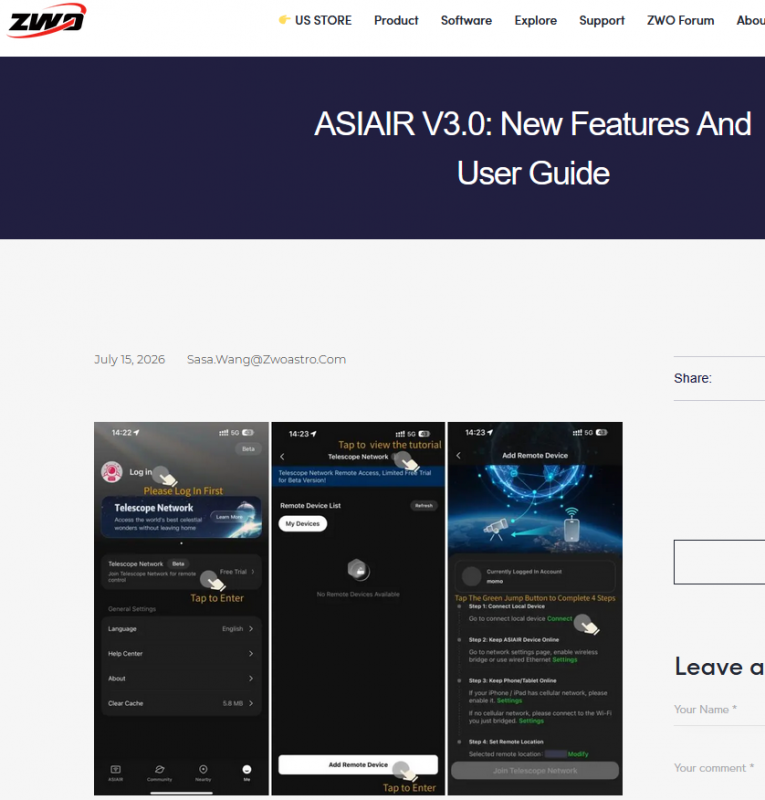Image resolution: width=765 pixels, height=800 pixels.
Task: Expand the About row chevron in phone screenshot
Action: (x=251, y=679)
